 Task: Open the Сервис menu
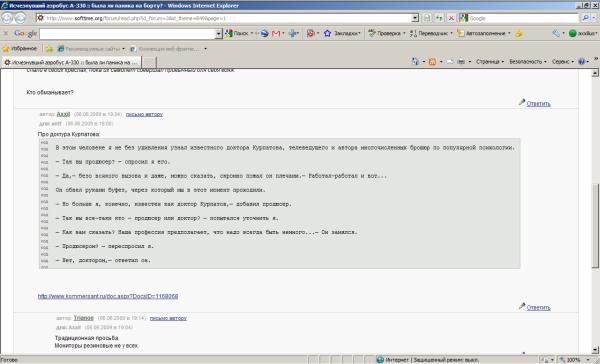click(x=562, y=61)
